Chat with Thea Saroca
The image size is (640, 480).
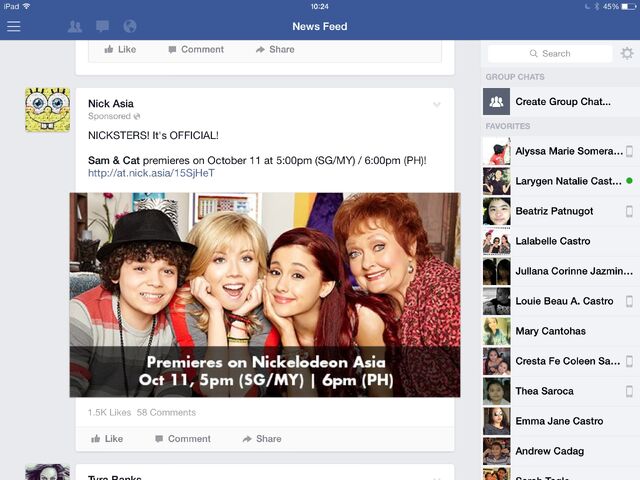coord(561,391)
